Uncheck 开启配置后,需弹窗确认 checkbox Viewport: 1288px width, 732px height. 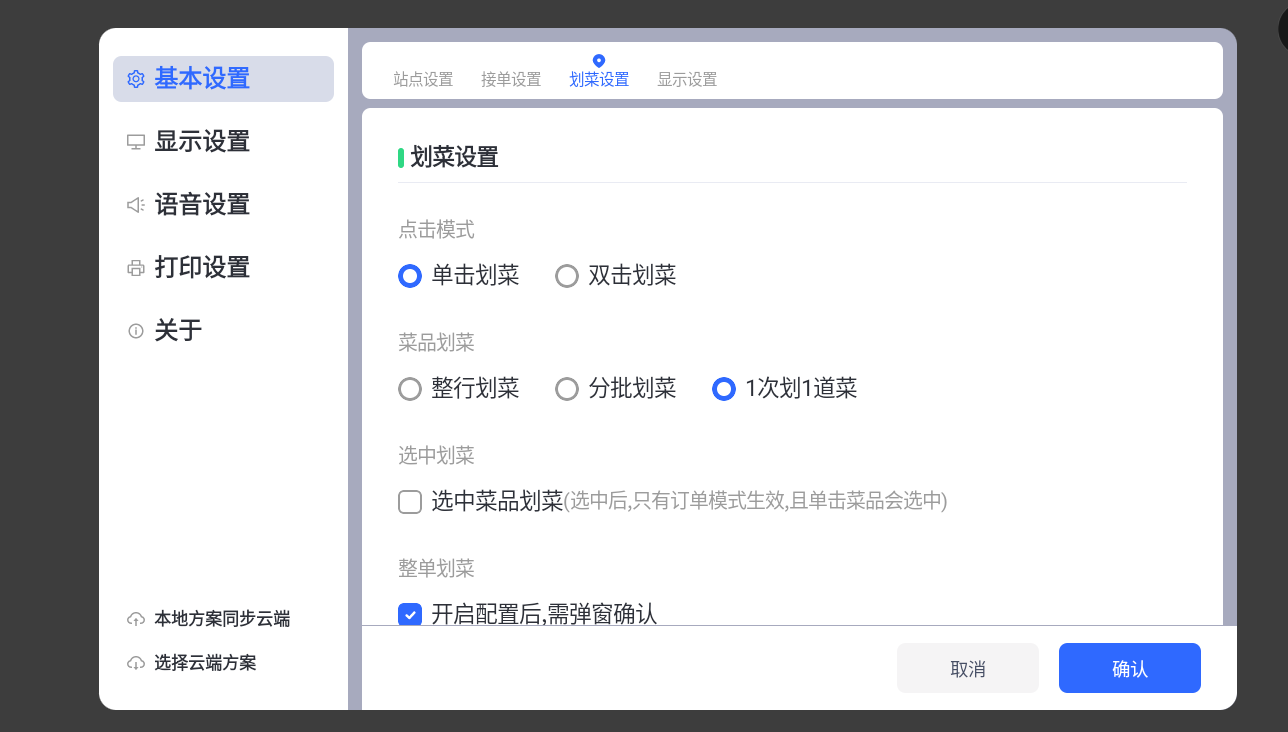click(410, 614)
